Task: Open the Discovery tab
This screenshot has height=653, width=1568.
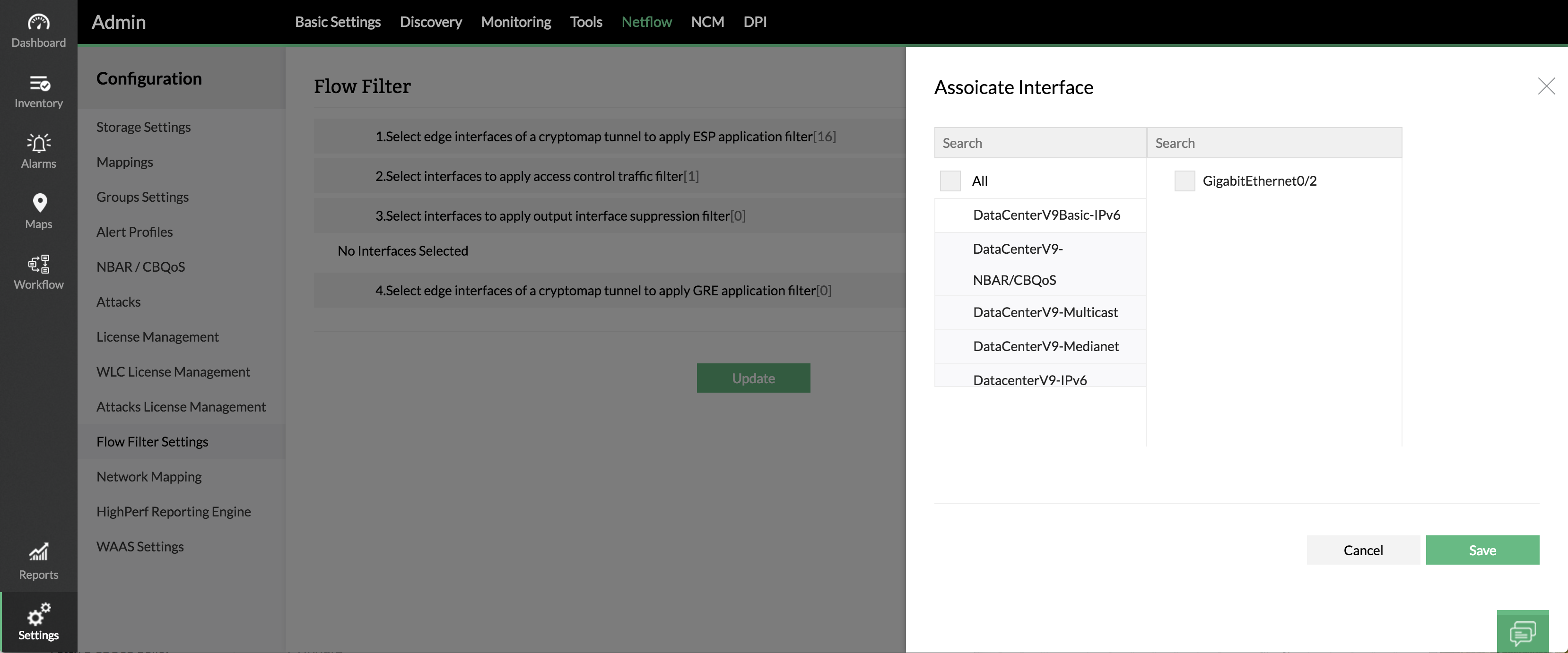Action: tap(430, 22)
